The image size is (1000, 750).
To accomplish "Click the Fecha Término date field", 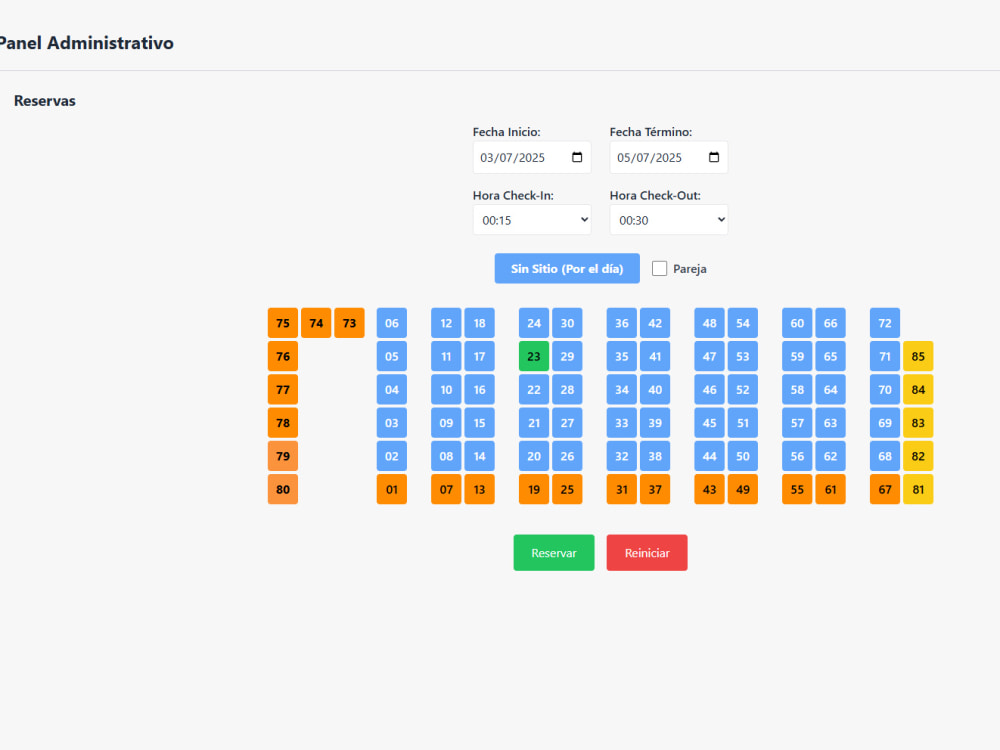I will (668, 158).
